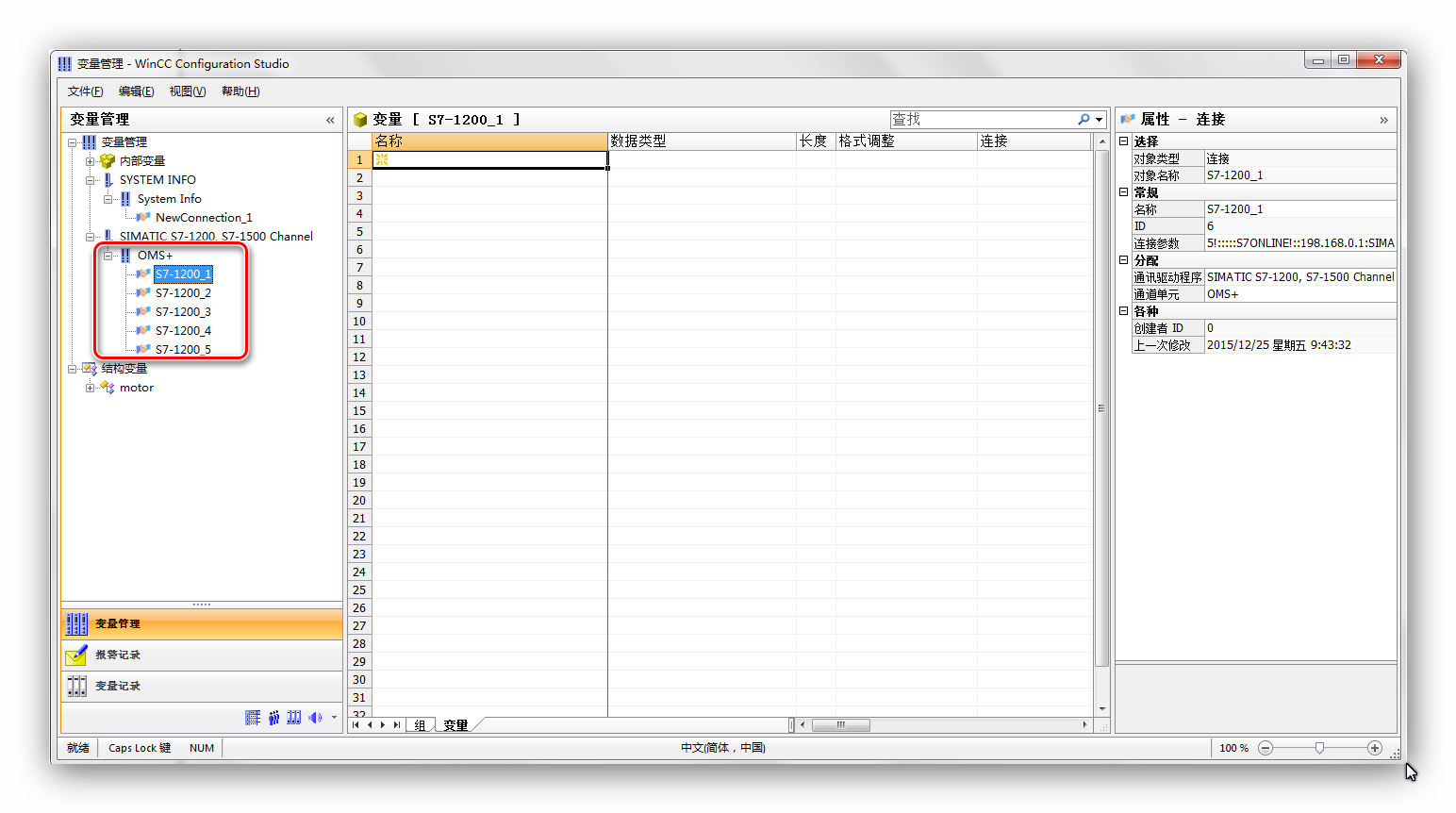Screen dimensions: 1456x813
Task: Open the horn speaker icon editor
Action: click(x=315, y=718)
